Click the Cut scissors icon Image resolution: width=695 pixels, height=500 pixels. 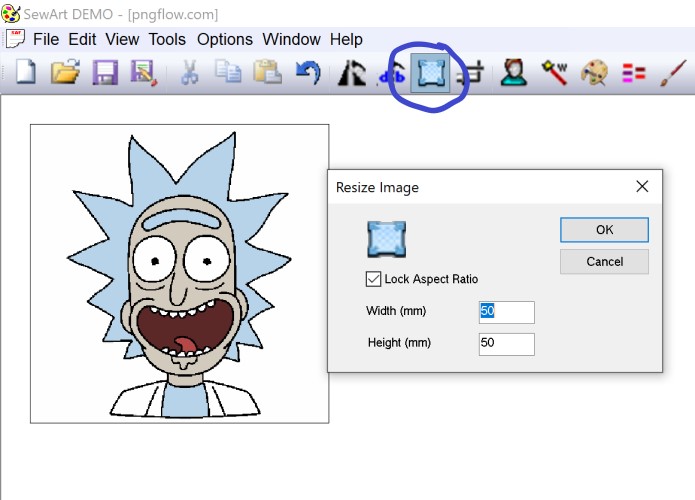click(x=190, y=72)
